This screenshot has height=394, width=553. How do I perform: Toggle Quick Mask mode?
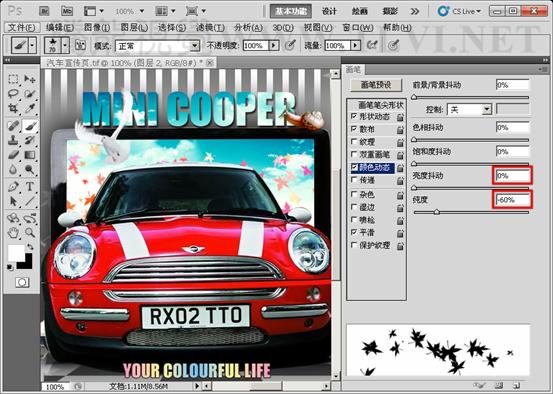[22, 282]
